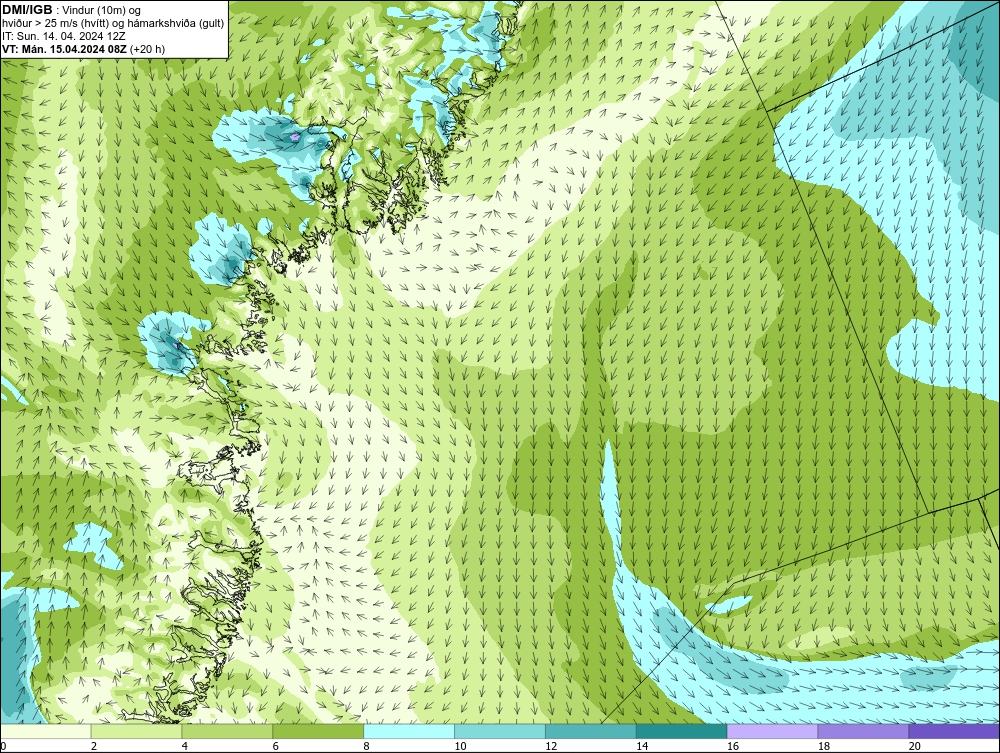Click the '10' scale label

coord(460,746)
